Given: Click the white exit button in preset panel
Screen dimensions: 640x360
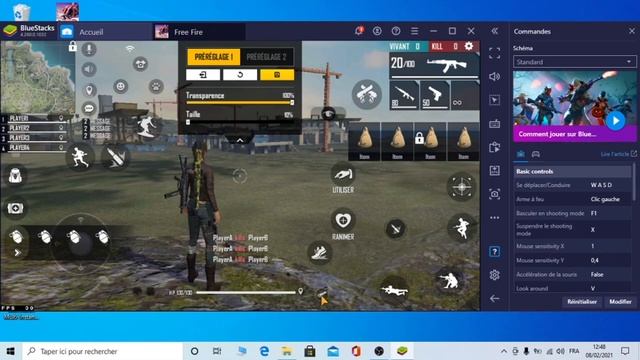Looking at the screenshot, I should pos(203,75).
